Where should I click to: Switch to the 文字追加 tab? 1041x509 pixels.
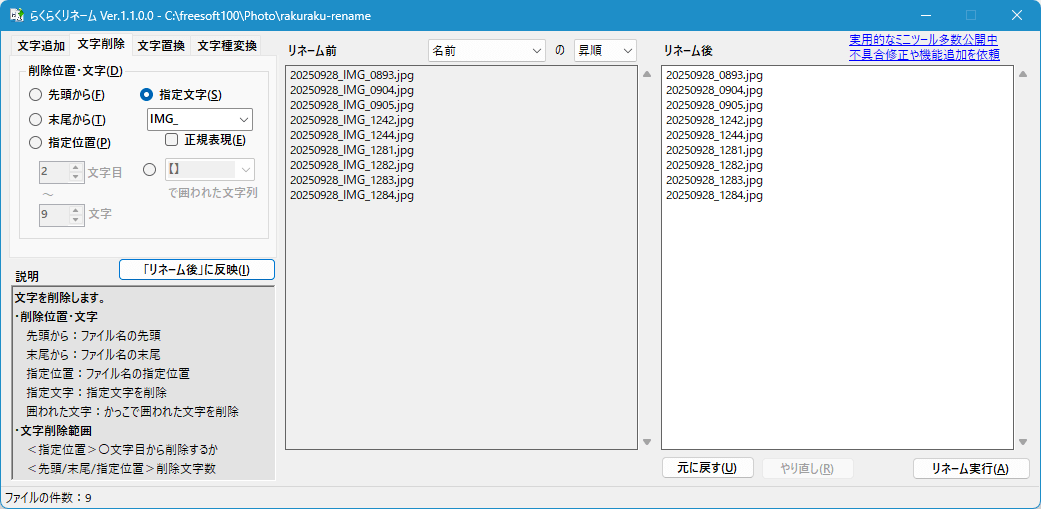click(41, 46)
